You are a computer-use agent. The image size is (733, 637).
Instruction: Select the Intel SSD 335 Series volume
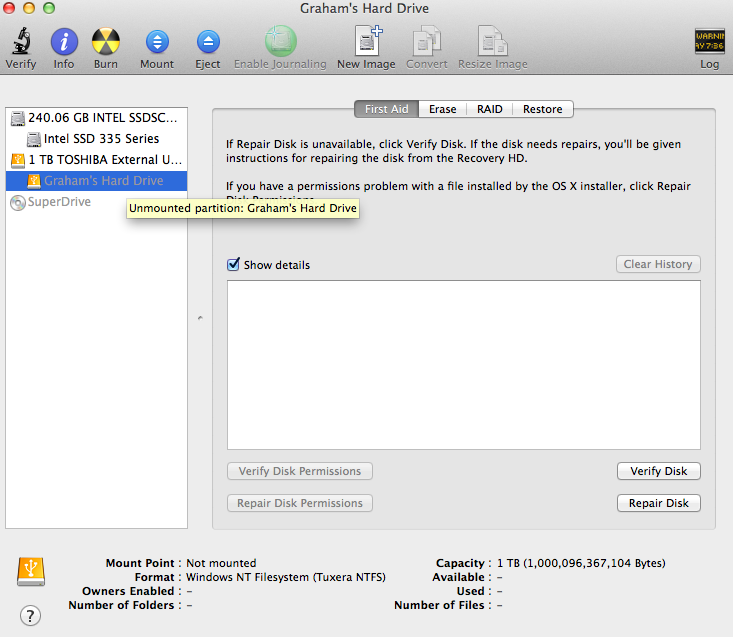[96, 139]
